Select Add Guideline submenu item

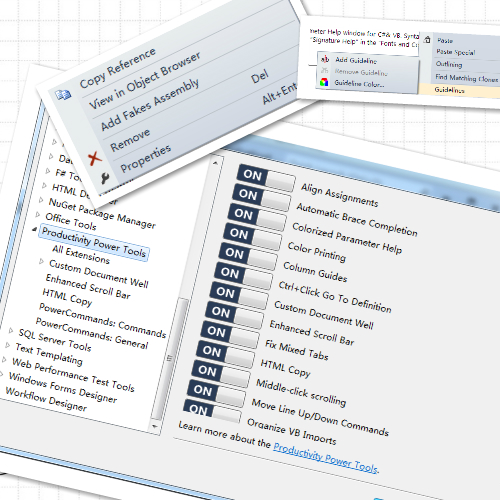[356, 60]
